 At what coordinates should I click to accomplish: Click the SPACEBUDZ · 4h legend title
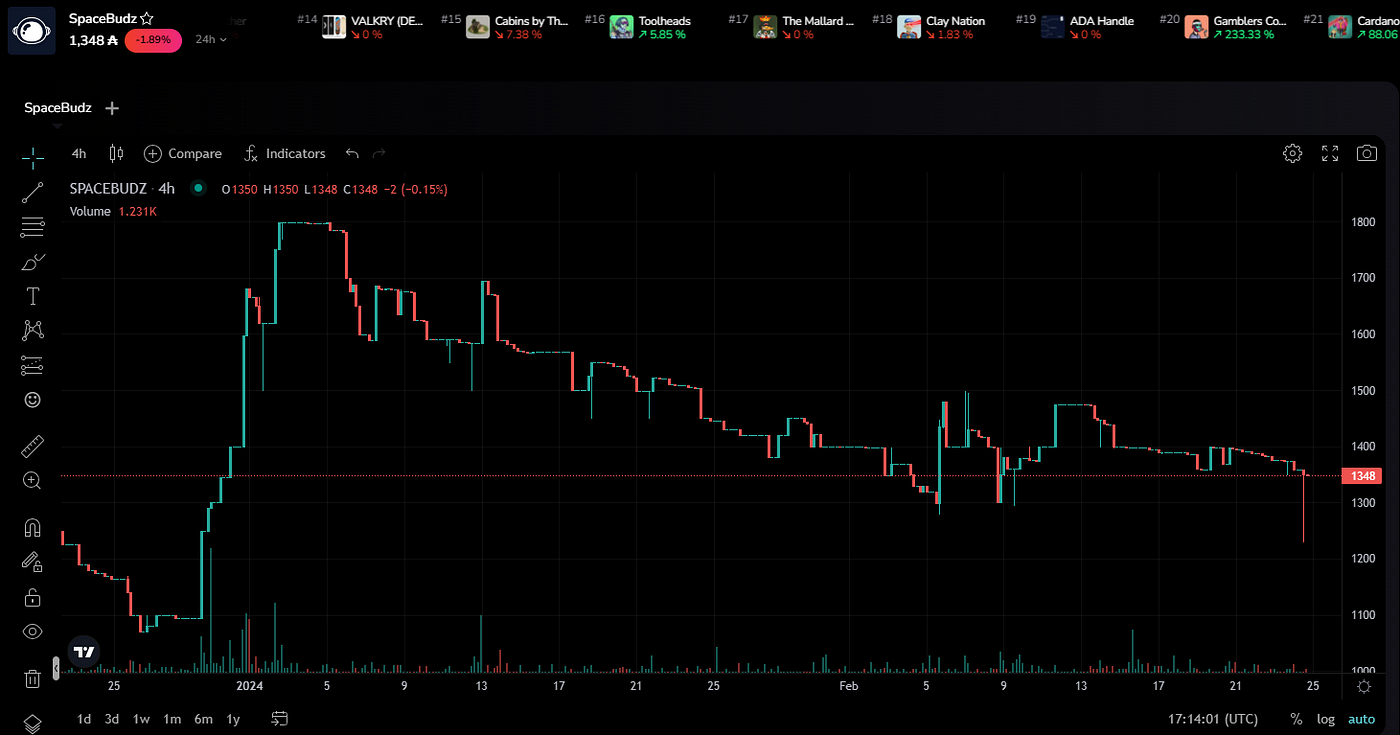(x=122, y=188)
